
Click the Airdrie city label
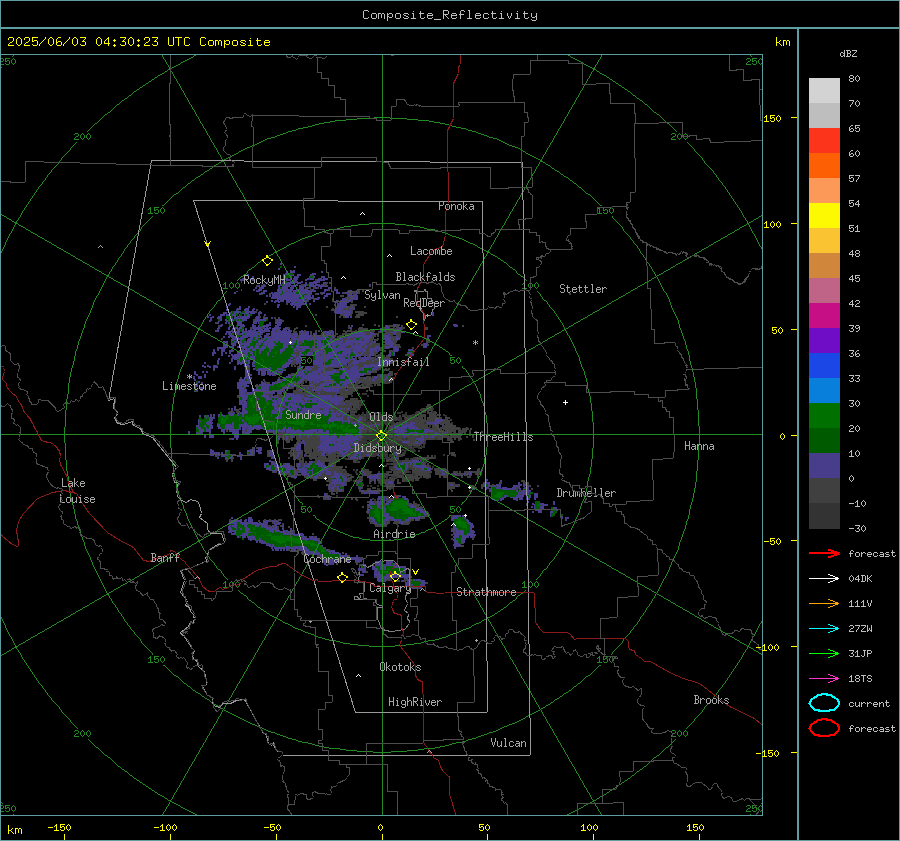(394, 534)
